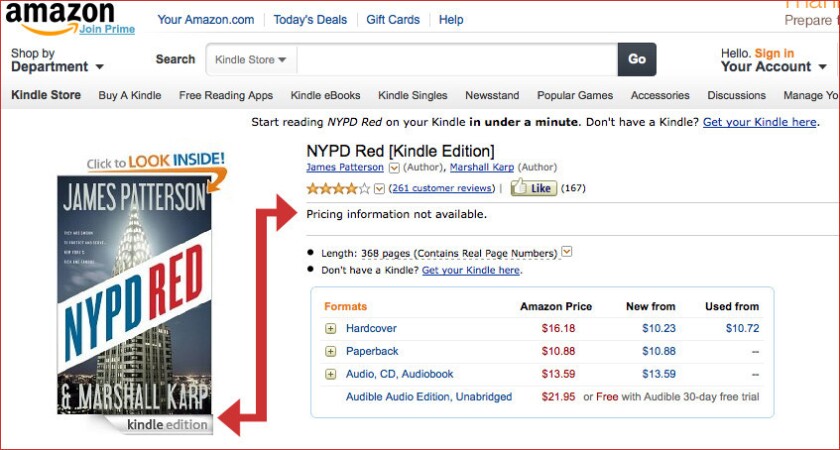Open the Today's Deals link

[x=310, y=20]
